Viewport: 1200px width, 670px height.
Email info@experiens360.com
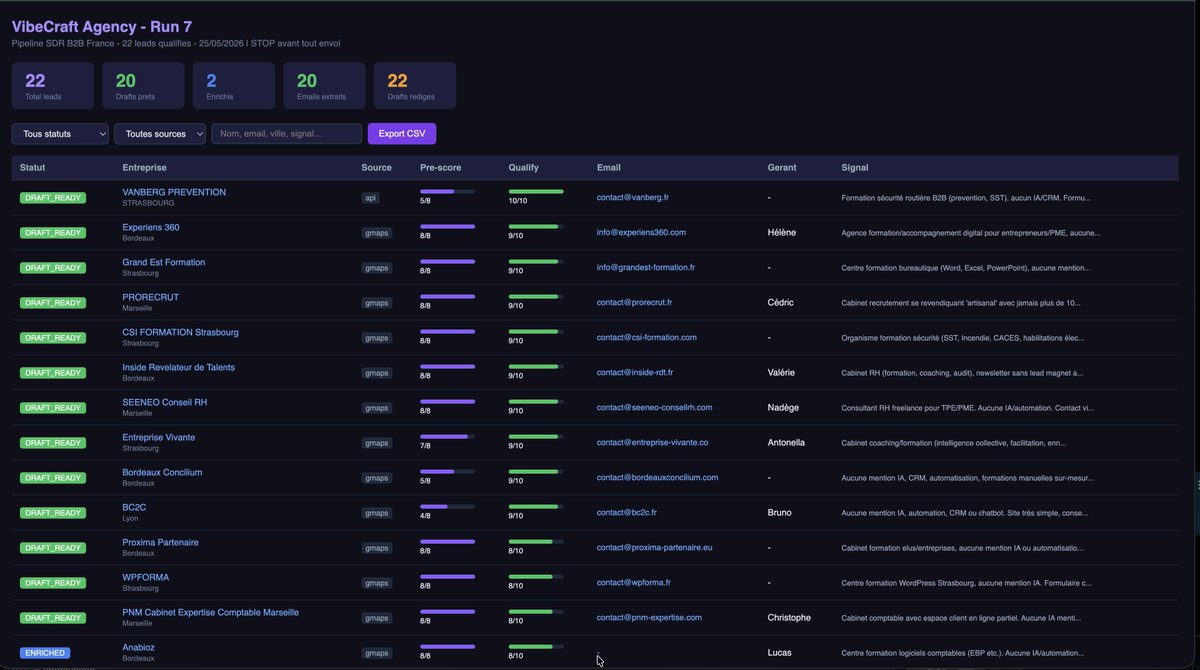641,232
